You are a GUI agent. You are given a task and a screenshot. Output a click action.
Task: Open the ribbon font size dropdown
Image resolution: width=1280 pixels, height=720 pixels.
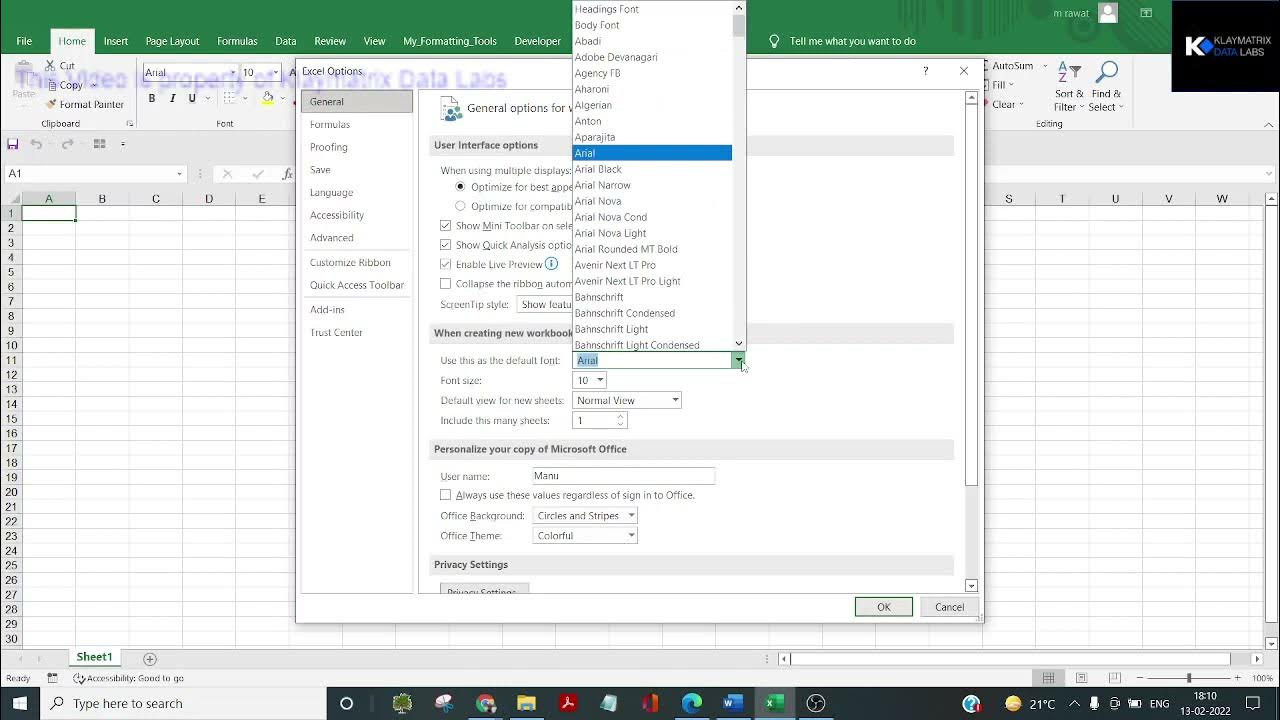click(275, 72)
